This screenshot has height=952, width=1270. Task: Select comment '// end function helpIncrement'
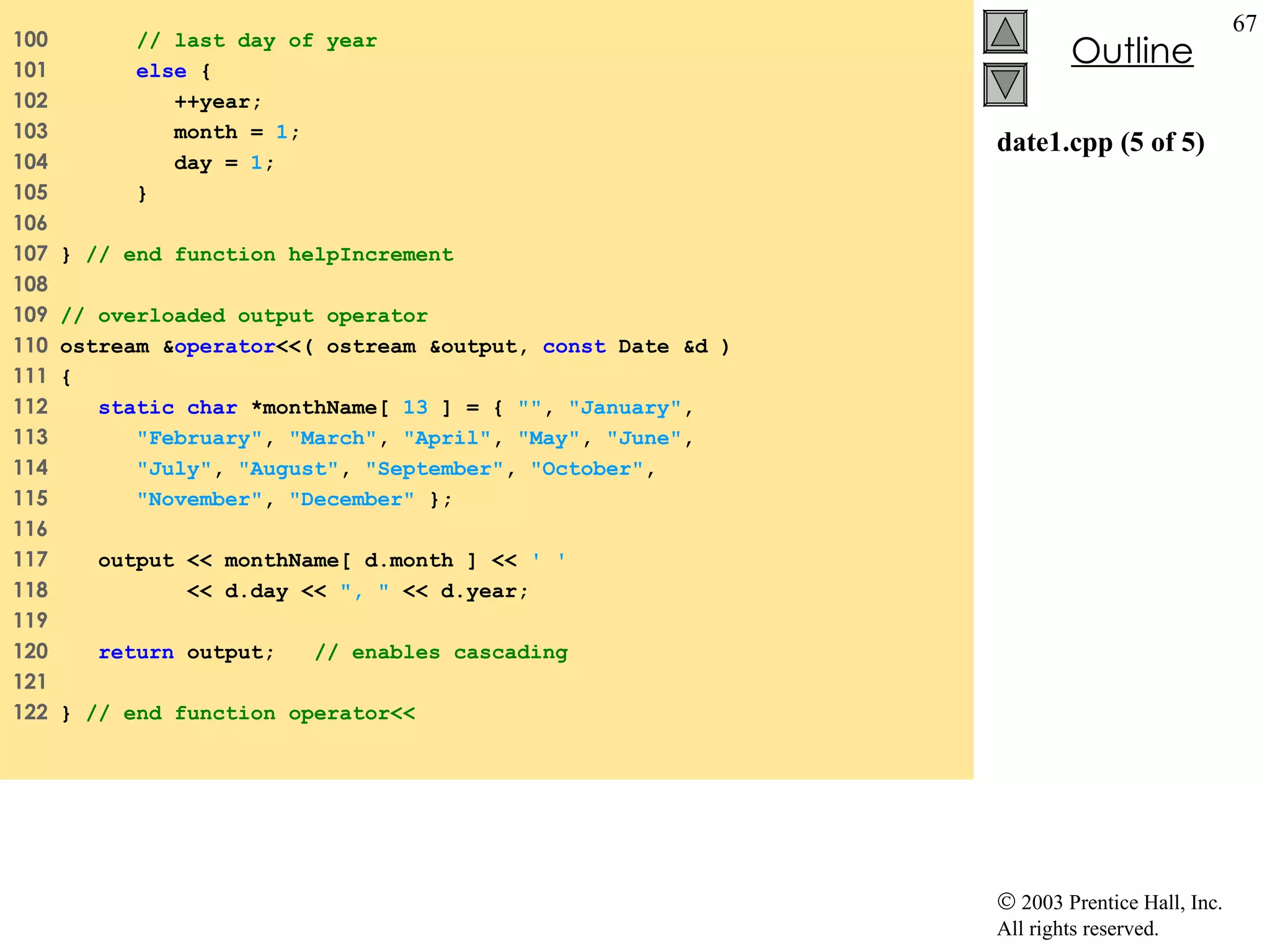point(270,255)
